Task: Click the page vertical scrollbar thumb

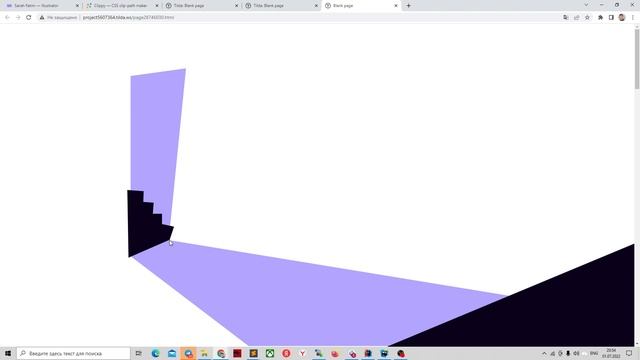Action: 637,58
